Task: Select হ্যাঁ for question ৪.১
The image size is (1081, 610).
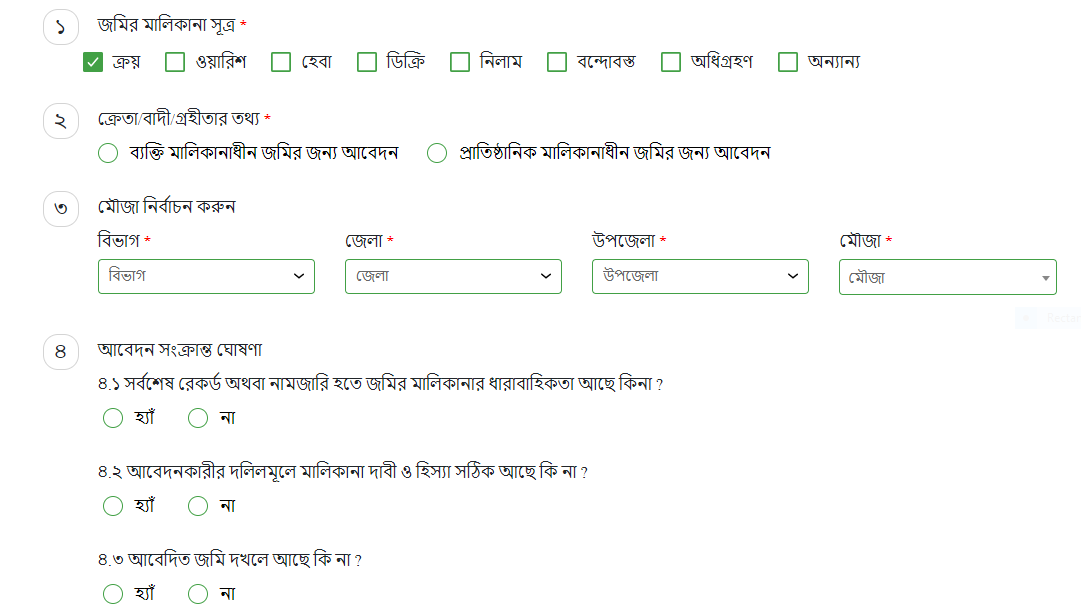Action: pyautogui.click(x=113, y=418)
